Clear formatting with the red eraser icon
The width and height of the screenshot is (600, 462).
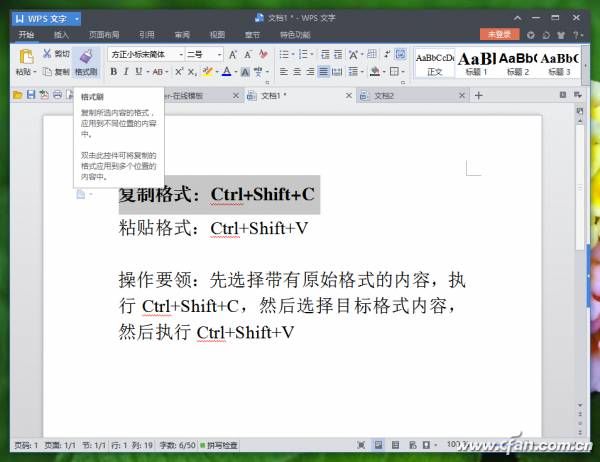tap(263, 54)
